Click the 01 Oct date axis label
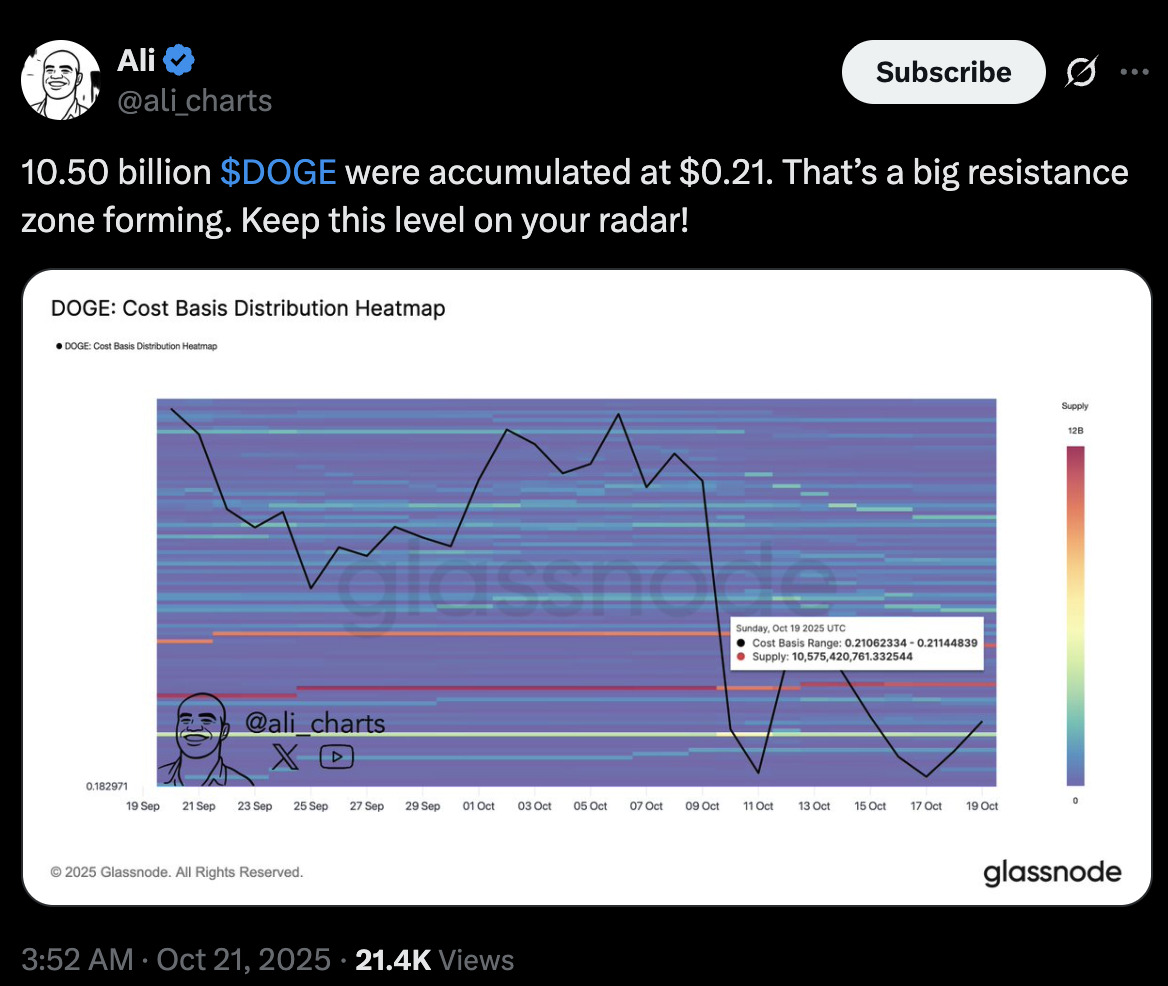 coord(478,806)
